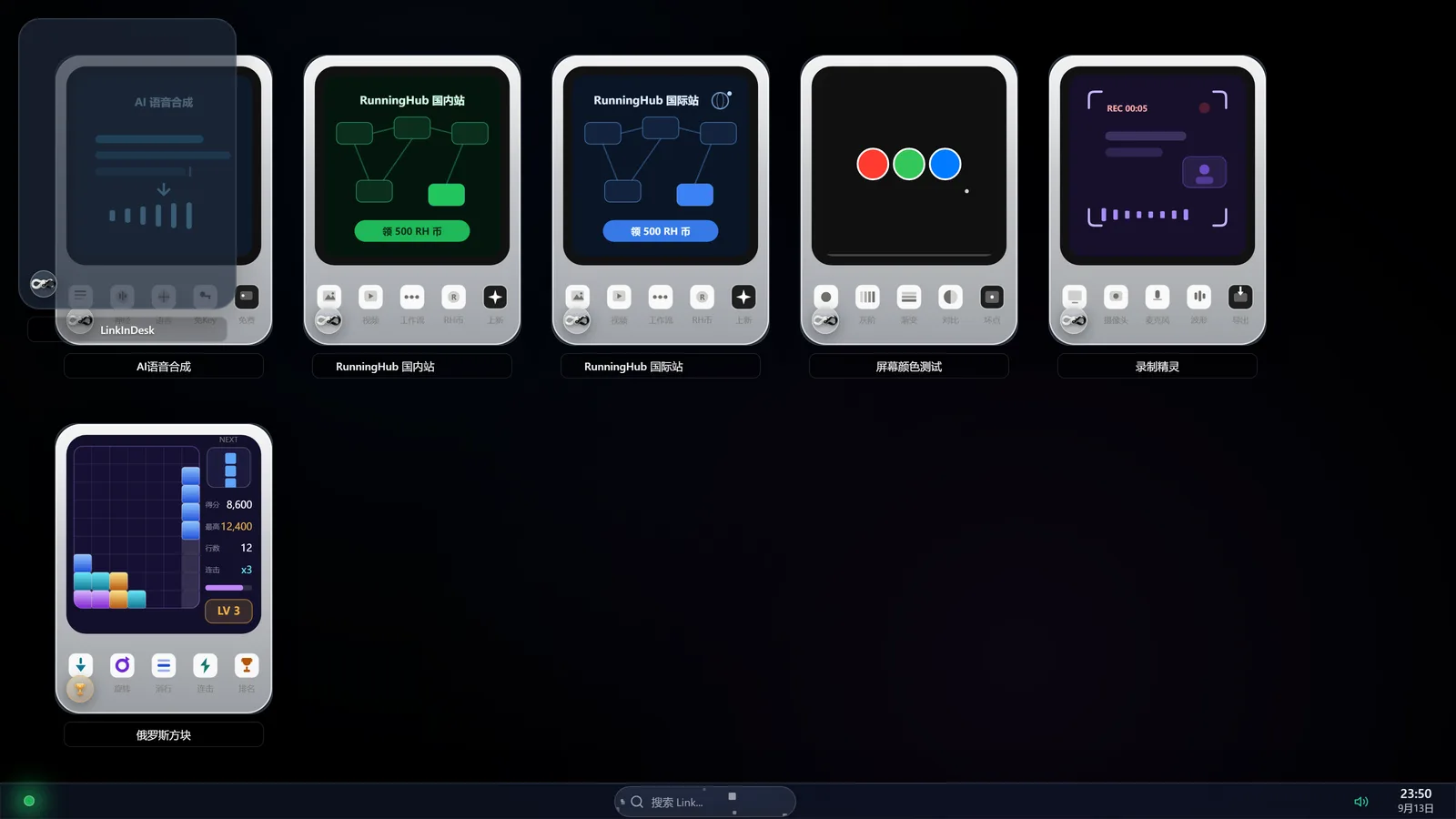The width and height of the screenshot is (1456, 819).
Task: Click the screen monitor icon in 录制精灵 card
Action: 1075,297
